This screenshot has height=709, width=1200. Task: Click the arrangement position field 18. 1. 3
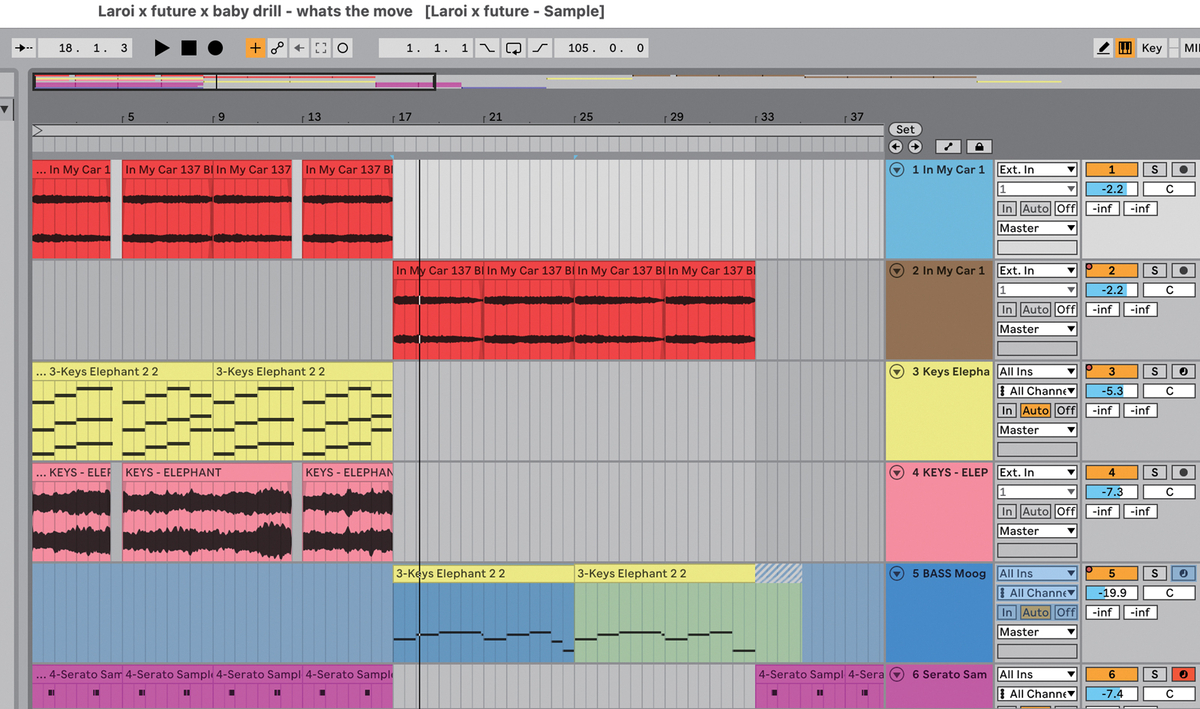coord(87,48)
